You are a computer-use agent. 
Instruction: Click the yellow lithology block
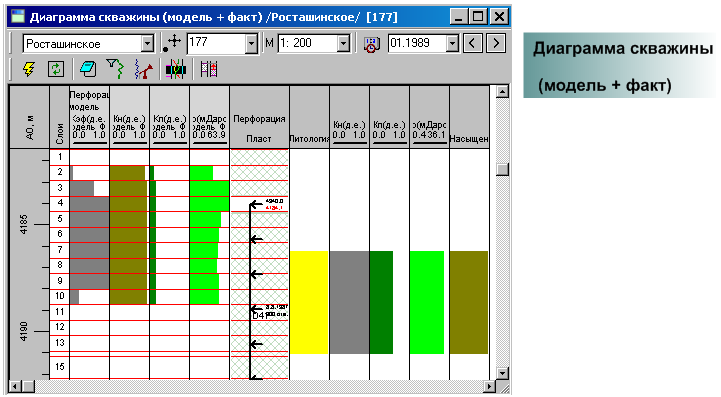309,302
